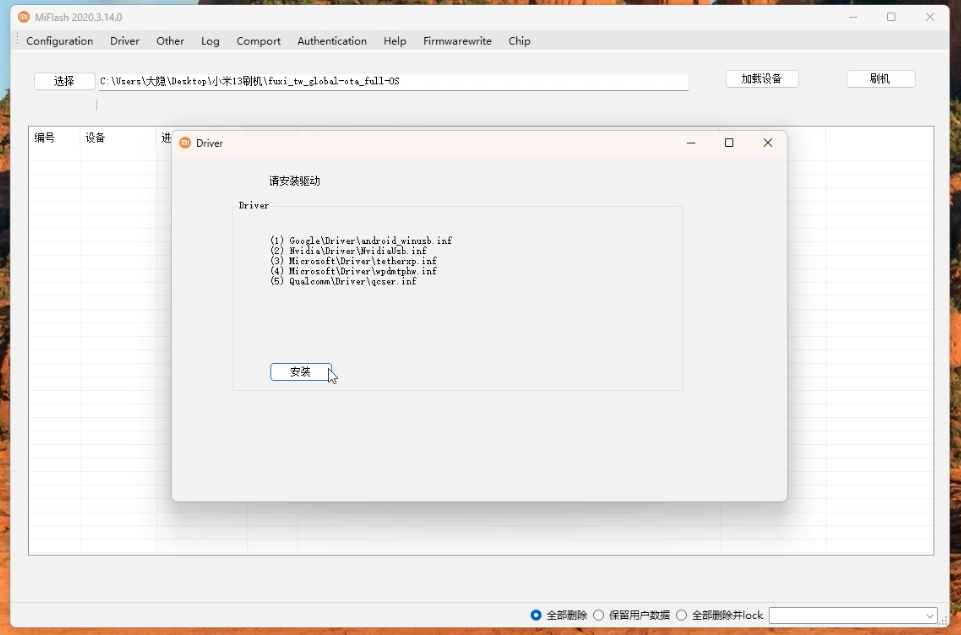Viewport: 961px width, 635px height.
Task: Minimize the Driver dialog
Action: (x=691, y=143)
